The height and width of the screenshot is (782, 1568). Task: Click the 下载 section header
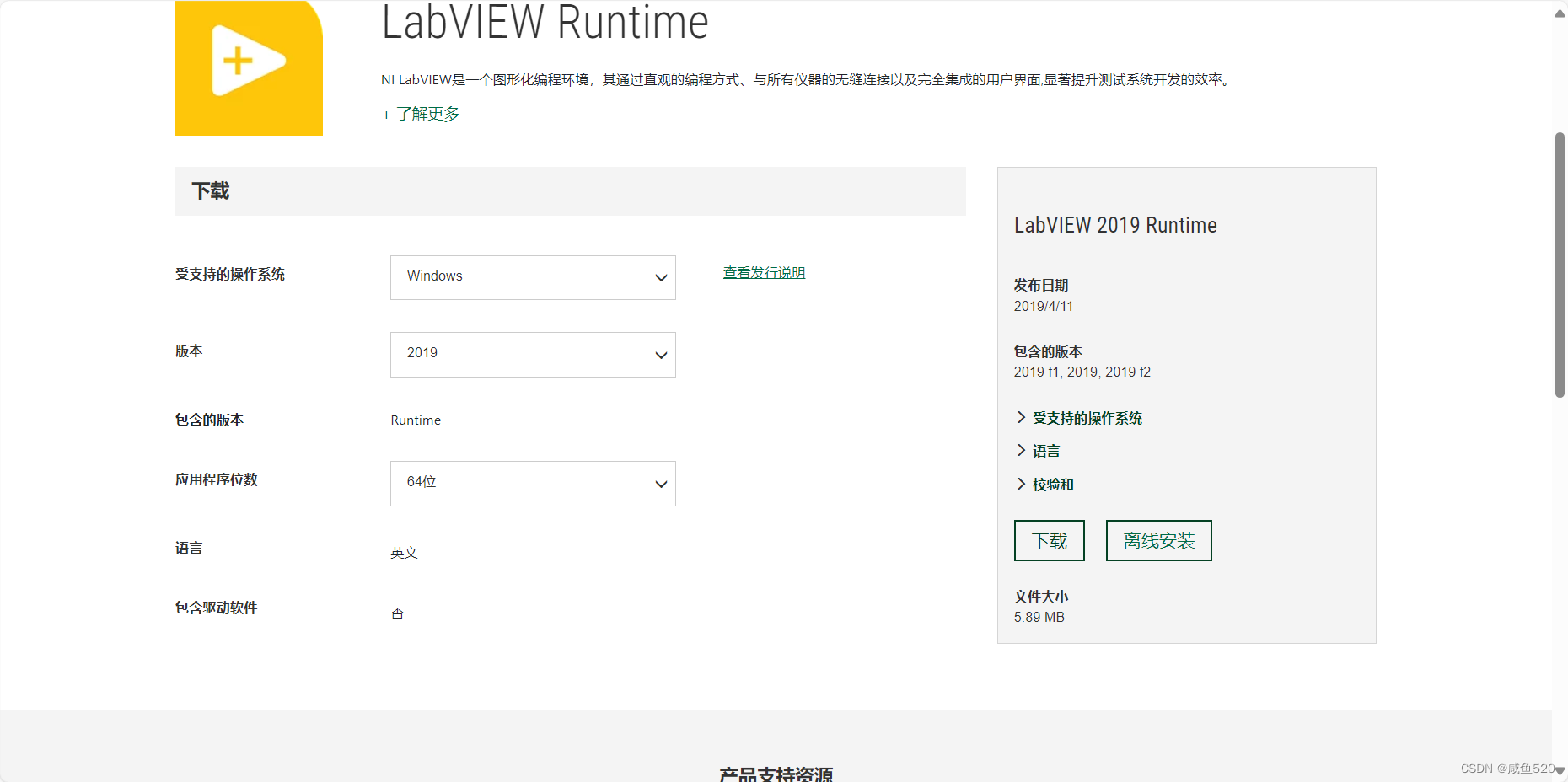(x=571, y=191)
